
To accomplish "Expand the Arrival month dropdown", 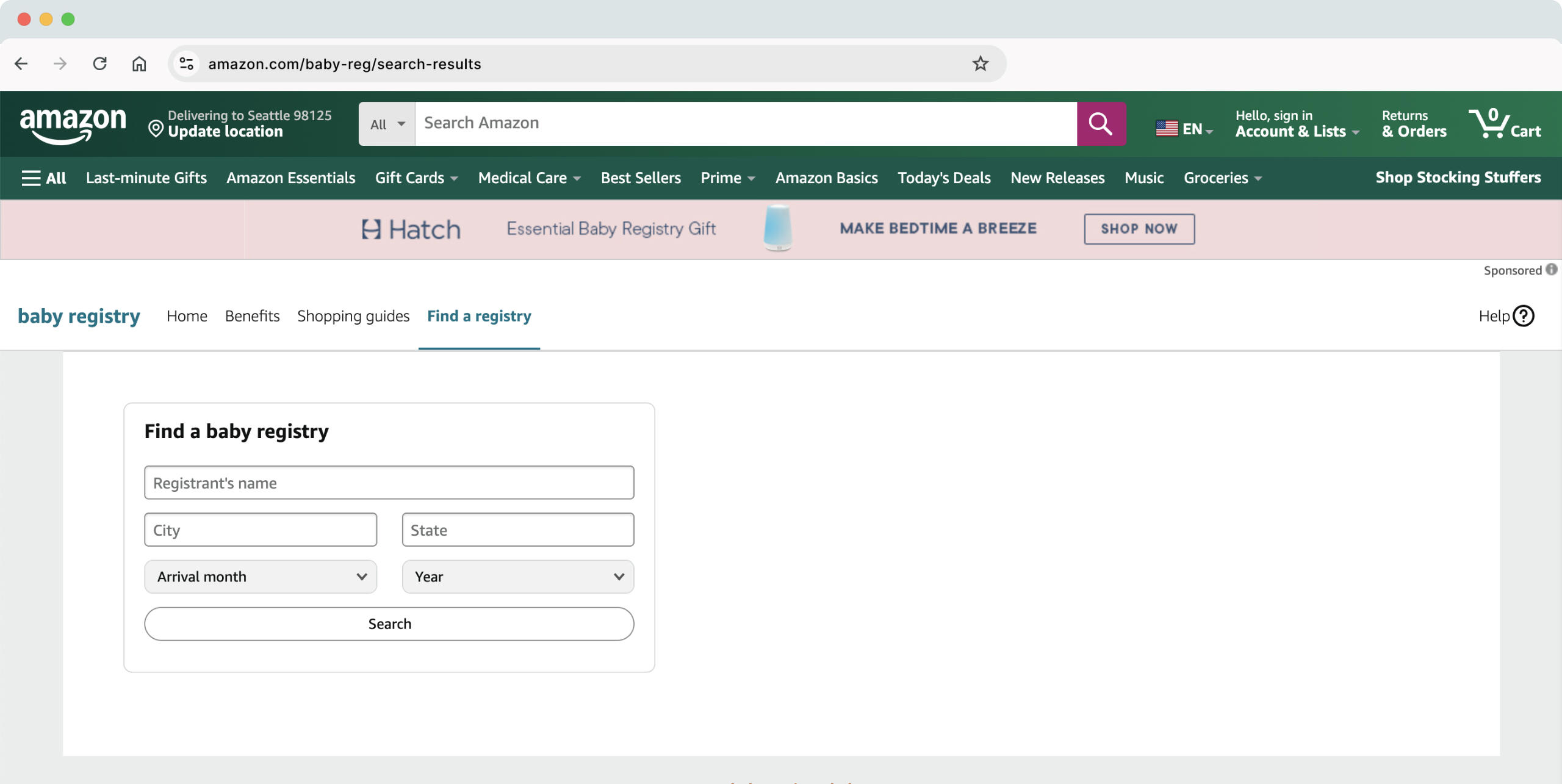I will tap(261, 577).
